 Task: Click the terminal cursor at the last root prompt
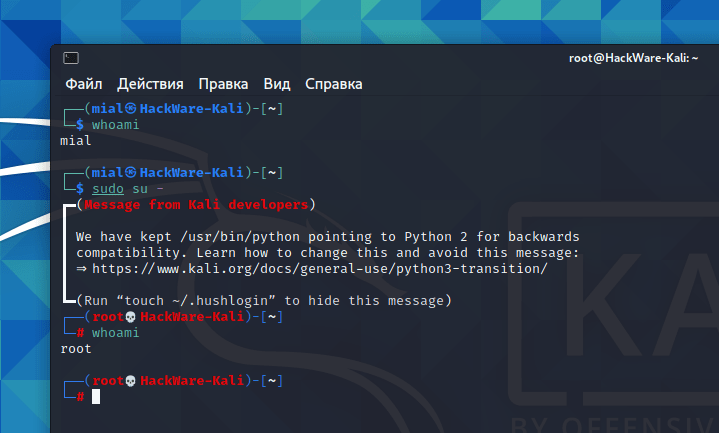tap(96, 397)
